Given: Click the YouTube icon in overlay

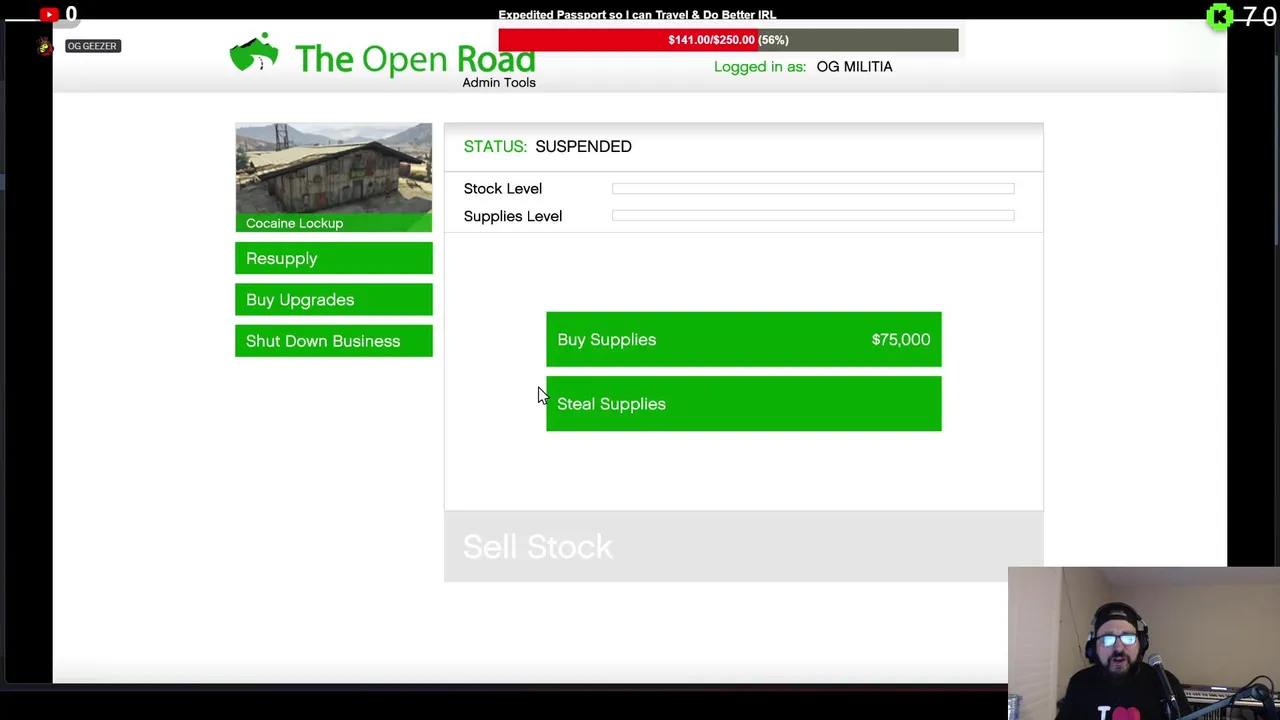Looking at the screenshot, I should [x=49, y=14].
